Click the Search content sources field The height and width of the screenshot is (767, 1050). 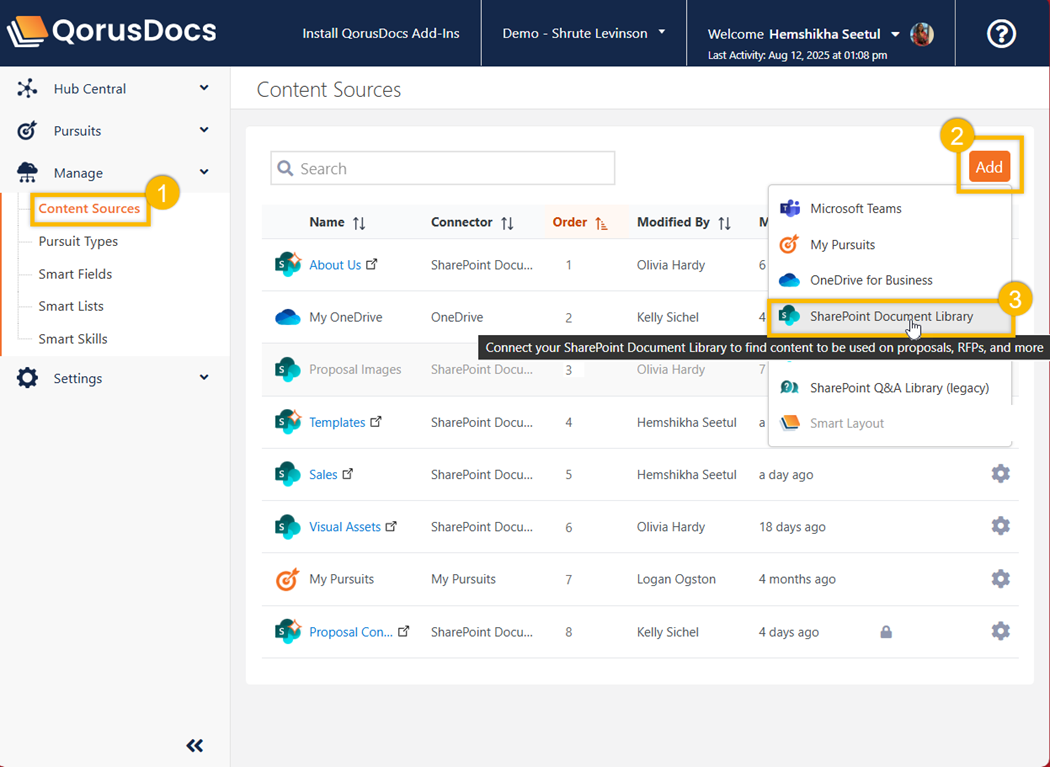coord(443,169)
